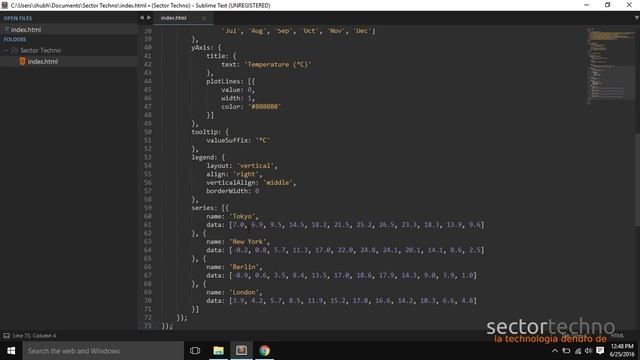Image resolution: width=640 pixels, height=360 pixels.
Task: Open Google Chrome from taskbar
Action: pos(264,351)
